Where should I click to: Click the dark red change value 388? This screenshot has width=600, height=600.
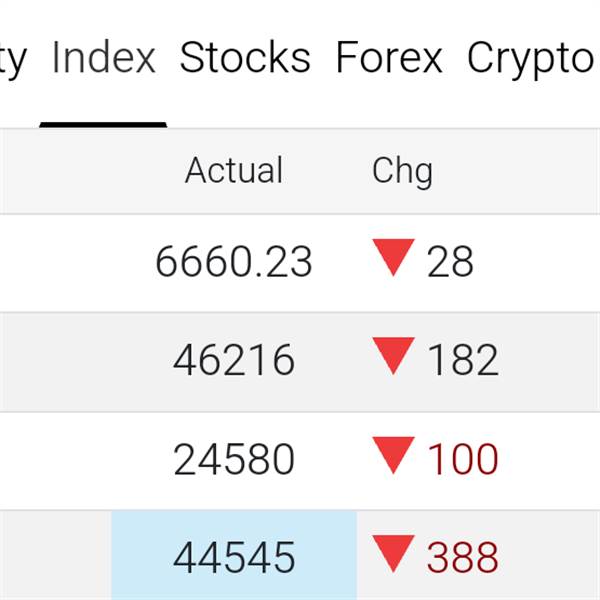click(x=463, y=557)
